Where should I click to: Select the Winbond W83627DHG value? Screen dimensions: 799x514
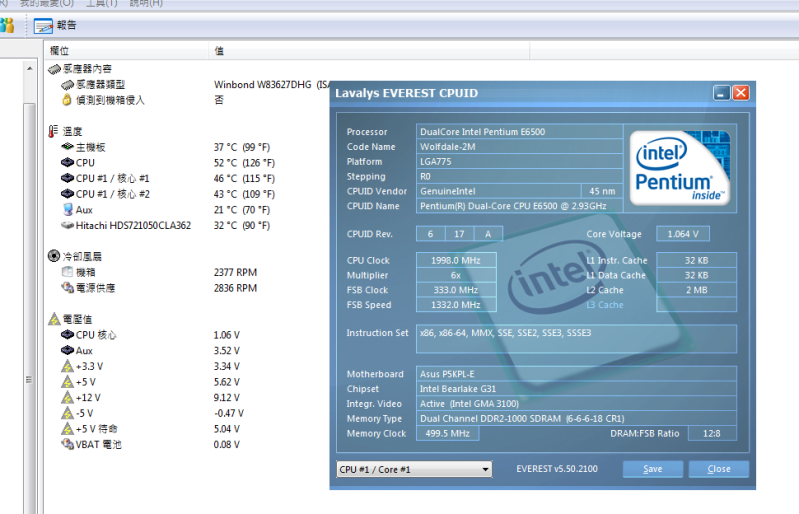click(272, 85)
